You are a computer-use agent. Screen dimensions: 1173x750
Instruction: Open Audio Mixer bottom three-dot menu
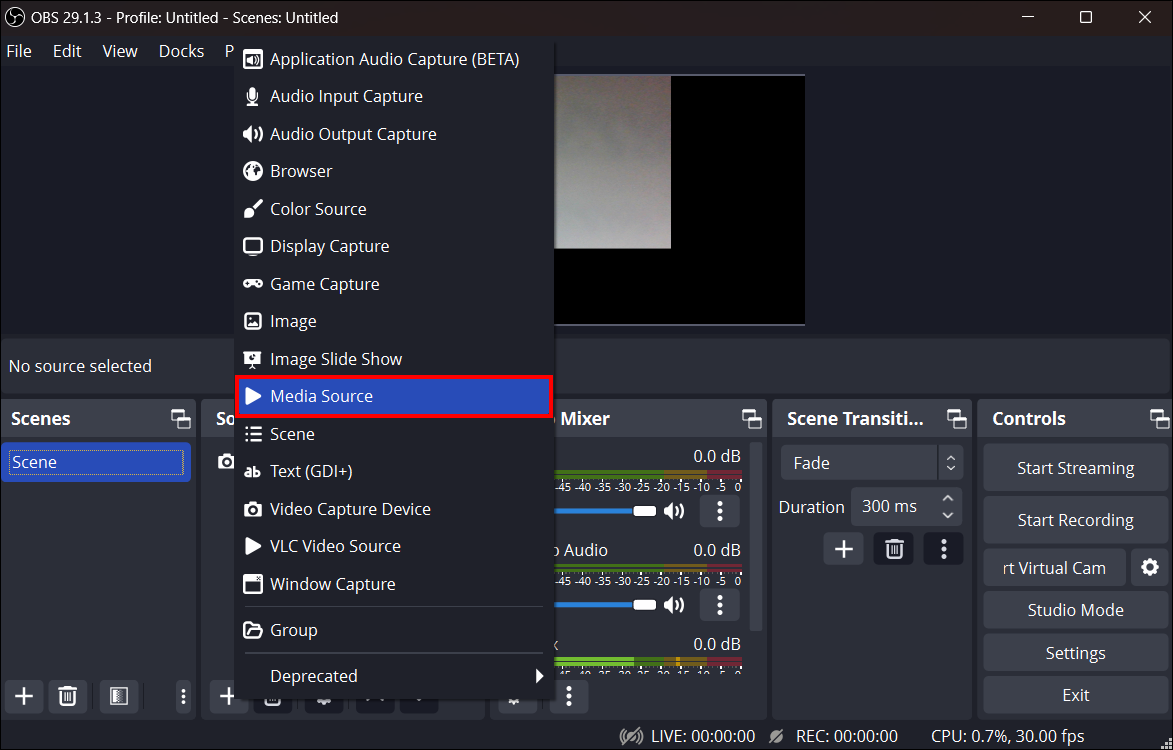[569, 696]
